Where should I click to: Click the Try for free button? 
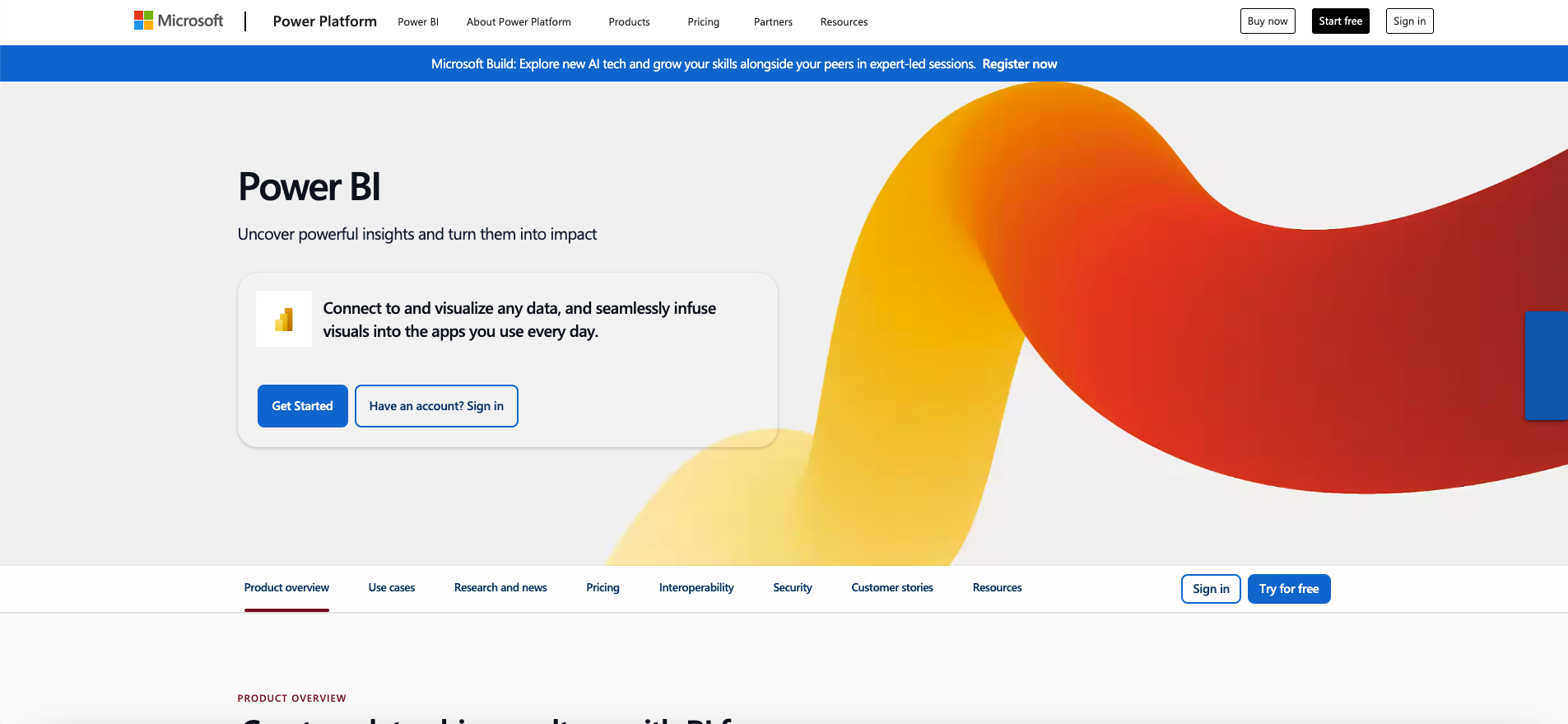(1289, 589)
